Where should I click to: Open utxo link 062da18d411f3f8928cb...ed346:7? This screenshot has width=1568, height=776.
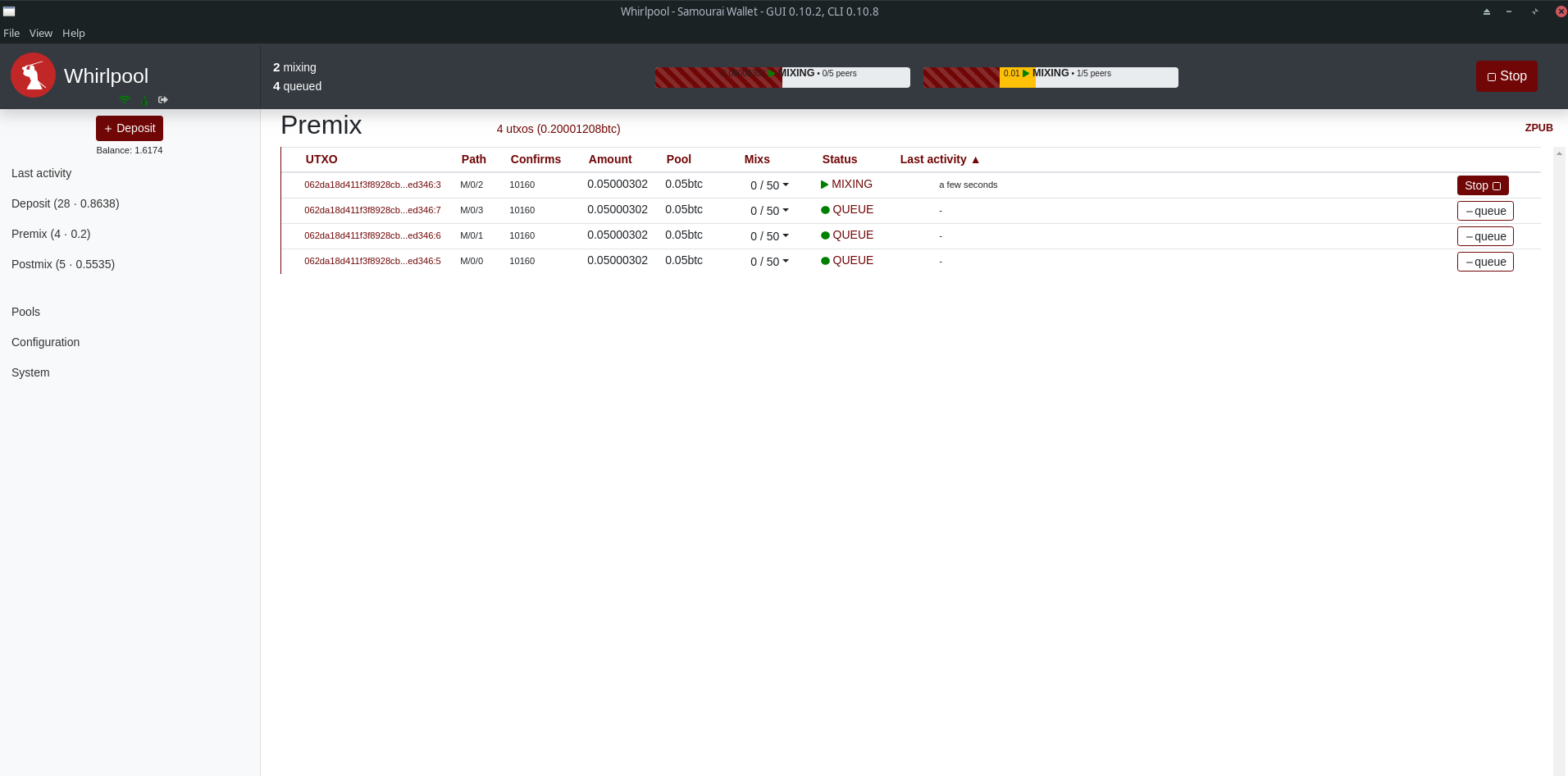(372, 210)
